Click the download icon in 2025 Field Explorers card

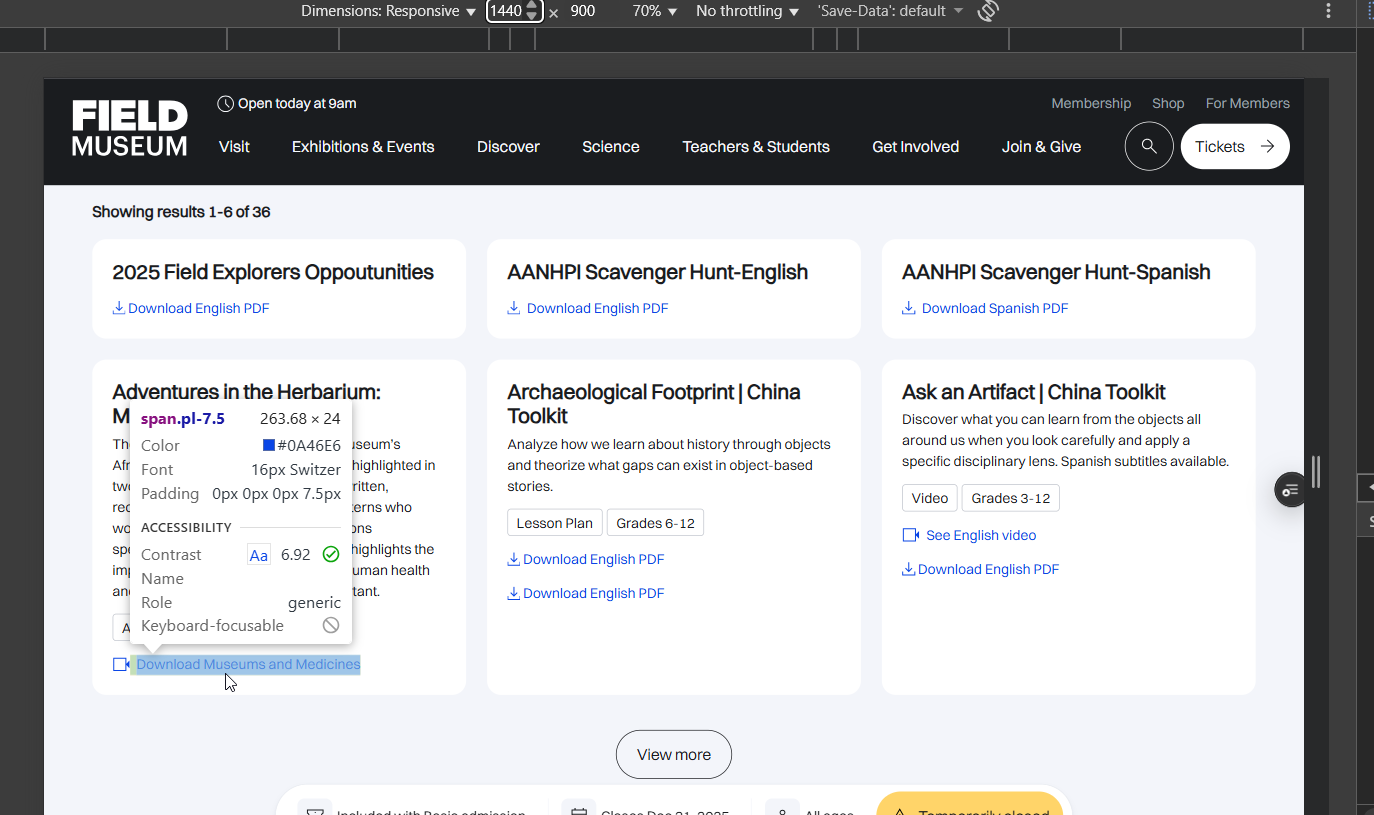pyautogui.click(x=119, y=308)
